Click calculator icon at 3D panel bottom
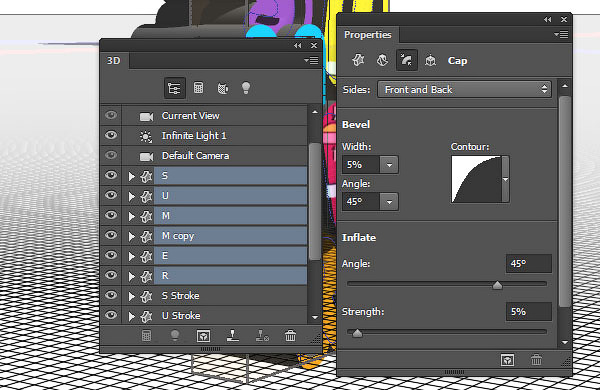Screen dimensions: 600x390 (x=146, y=336)
